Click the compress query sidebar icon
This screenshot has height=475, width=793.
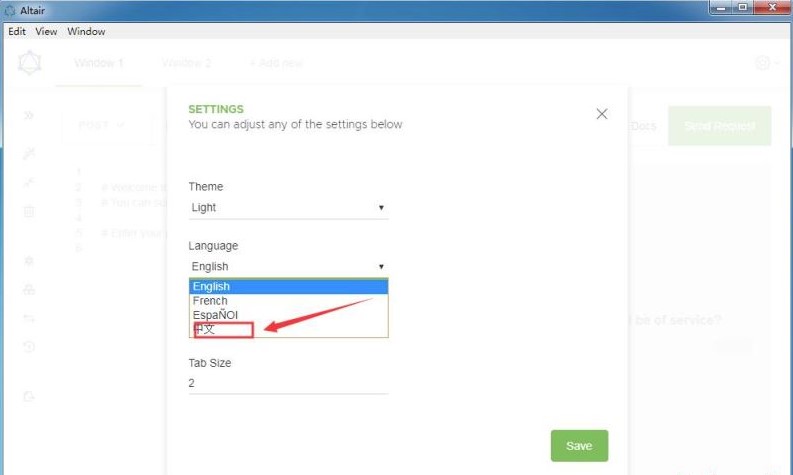[x=29, y=182]
